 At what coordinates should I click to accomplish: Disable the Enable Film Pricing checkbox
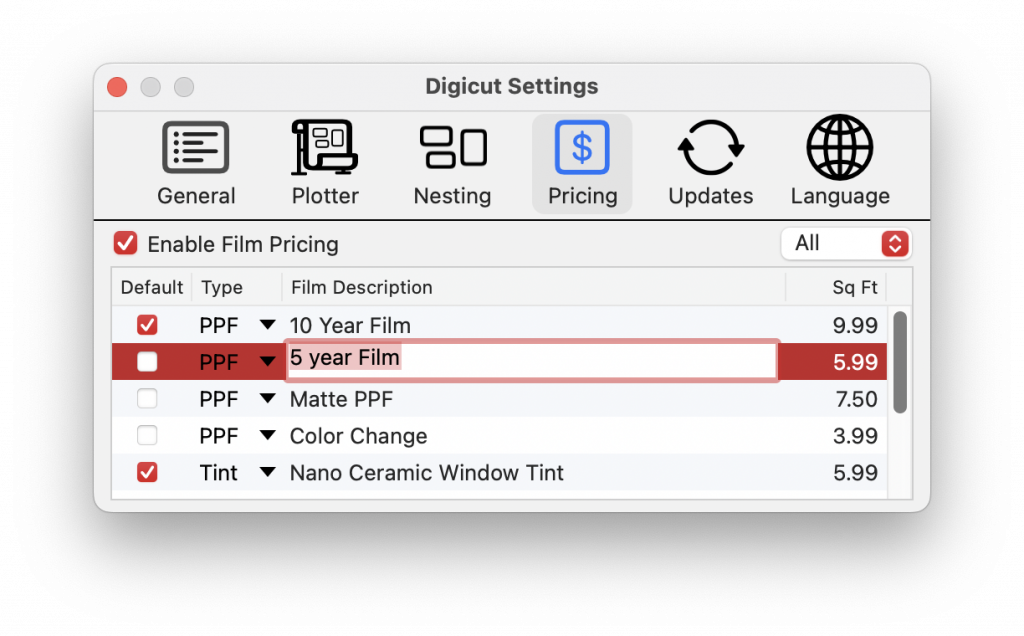[x=125, y=244]
